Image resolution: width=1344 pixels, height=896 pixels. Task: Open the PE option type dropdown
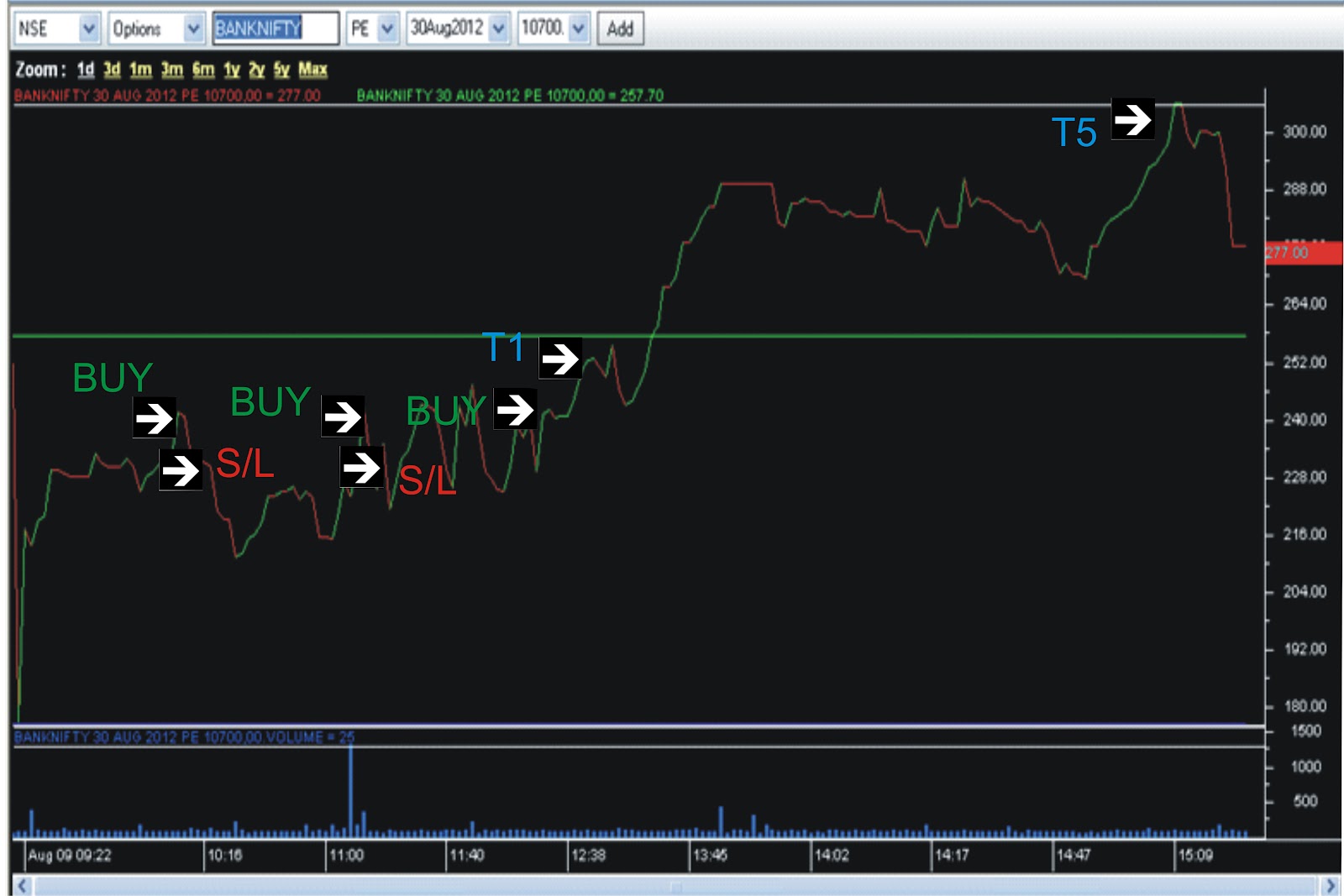pos(372,29)
